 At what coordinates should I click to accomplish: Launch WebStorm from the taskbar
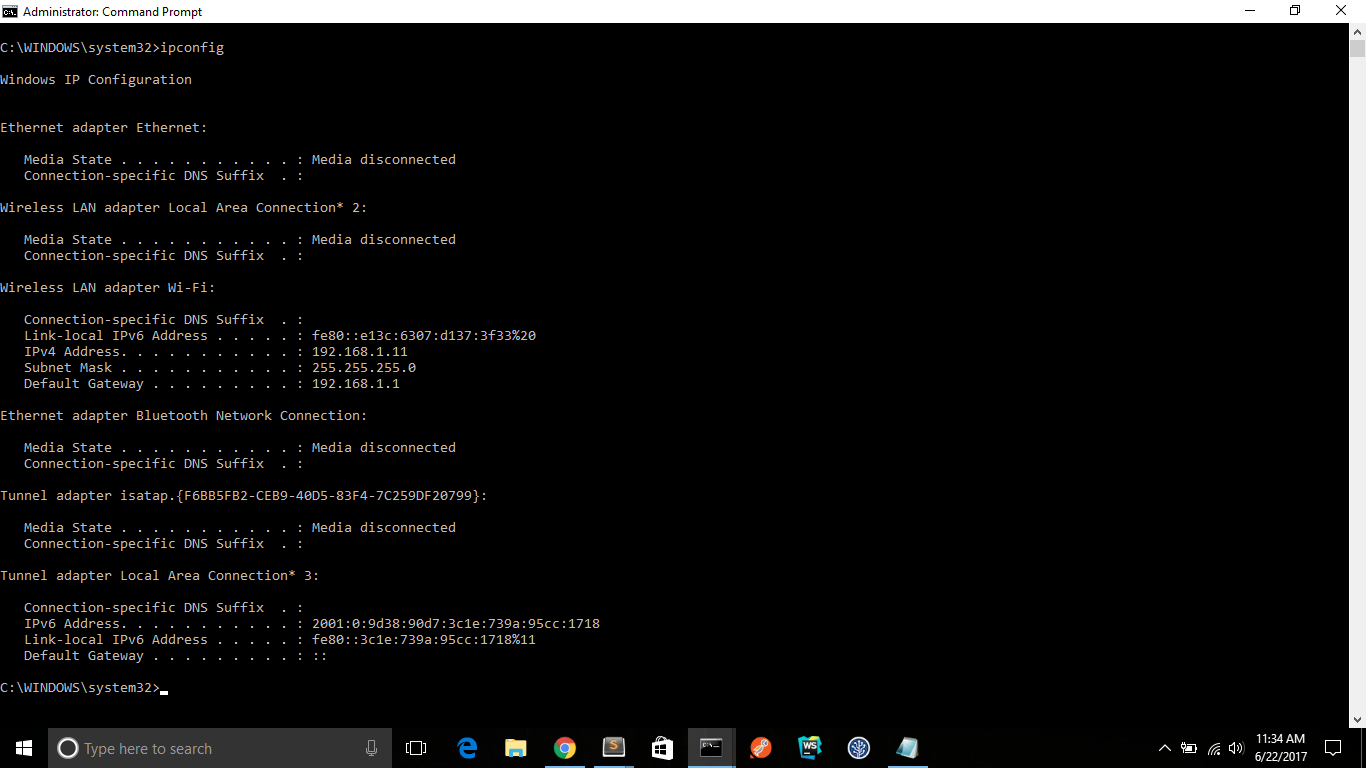[809, 748]
